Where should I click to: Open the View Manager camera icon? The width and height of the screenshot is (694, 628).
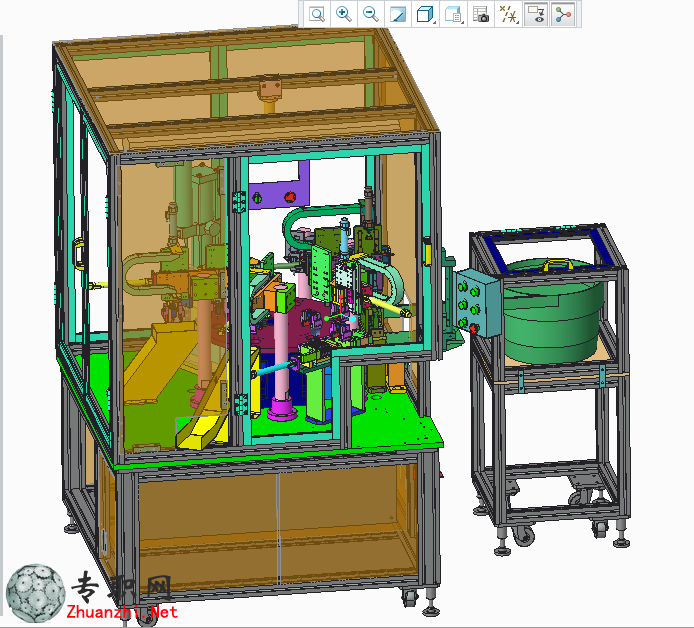click(x=481, y=14)
